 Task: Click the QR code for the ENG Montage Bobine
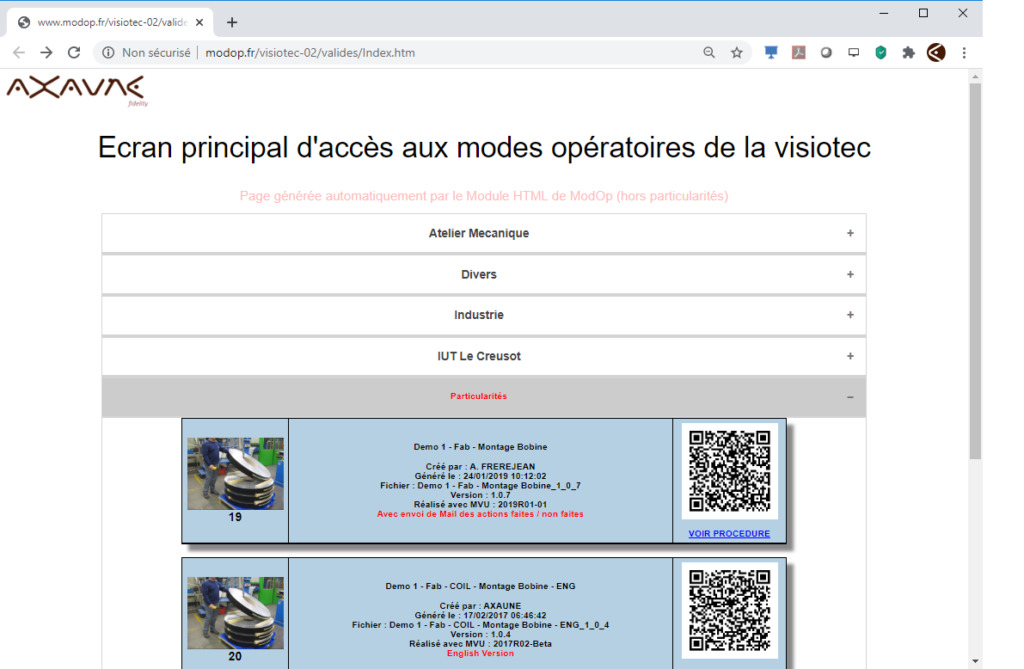click(x=729, y=610)
